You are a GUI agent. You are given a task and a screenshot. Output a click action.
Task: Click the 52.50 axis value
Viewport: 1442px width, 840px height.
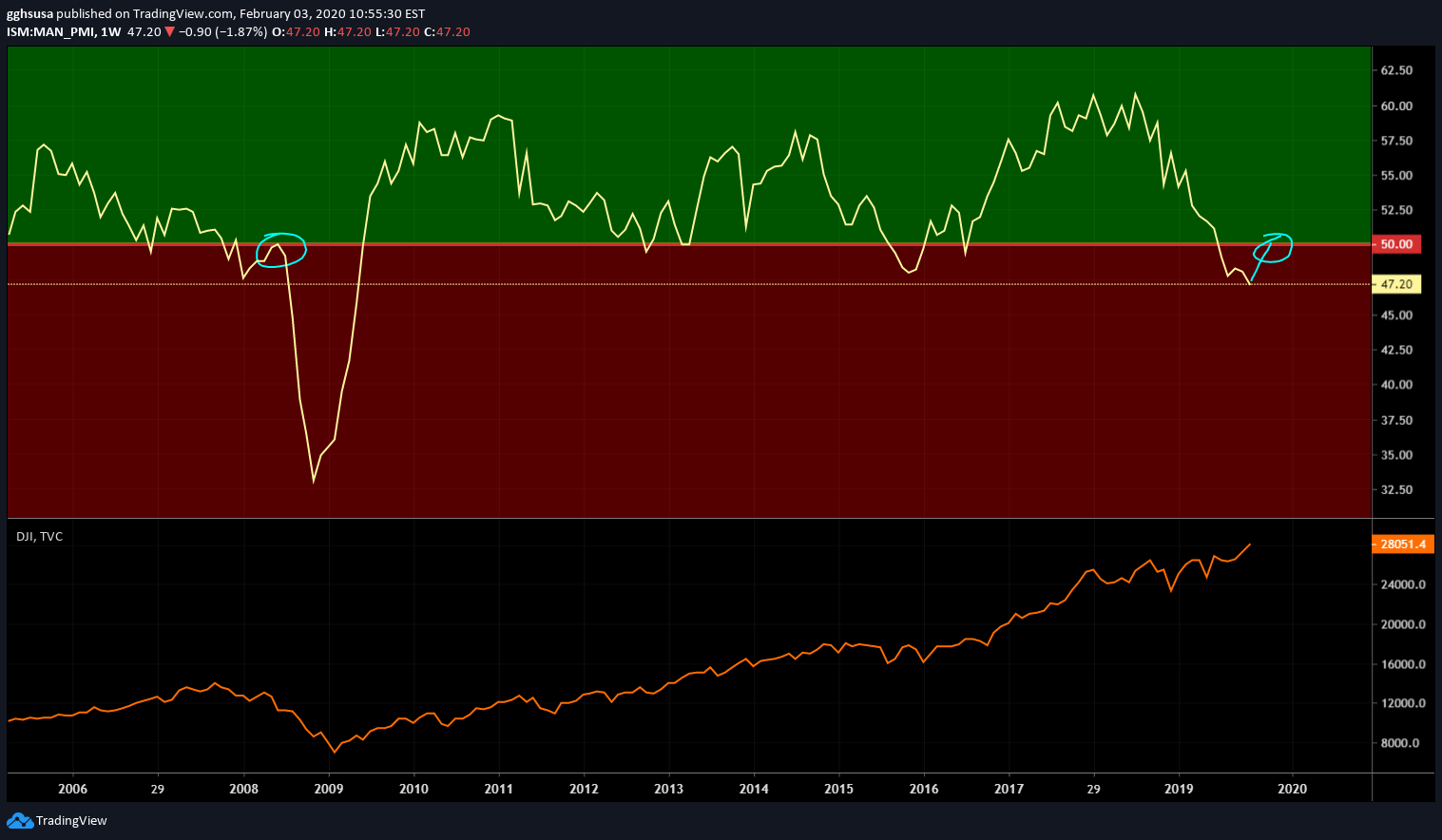point(1396,210)
